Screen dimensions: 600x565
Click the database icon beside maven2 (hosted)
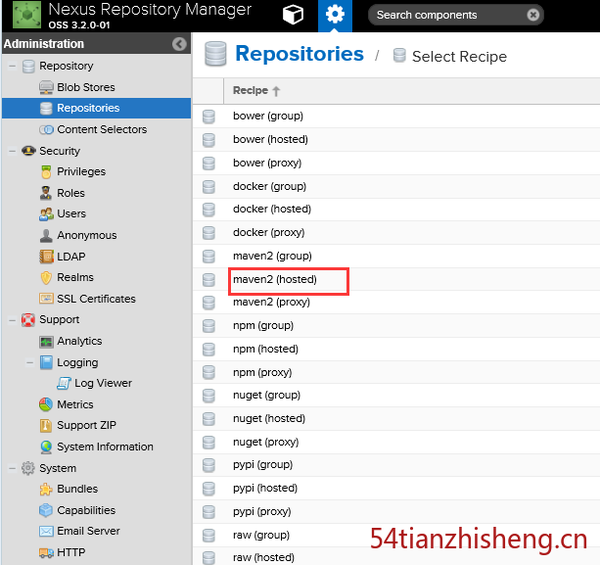[x=209, y=280]
